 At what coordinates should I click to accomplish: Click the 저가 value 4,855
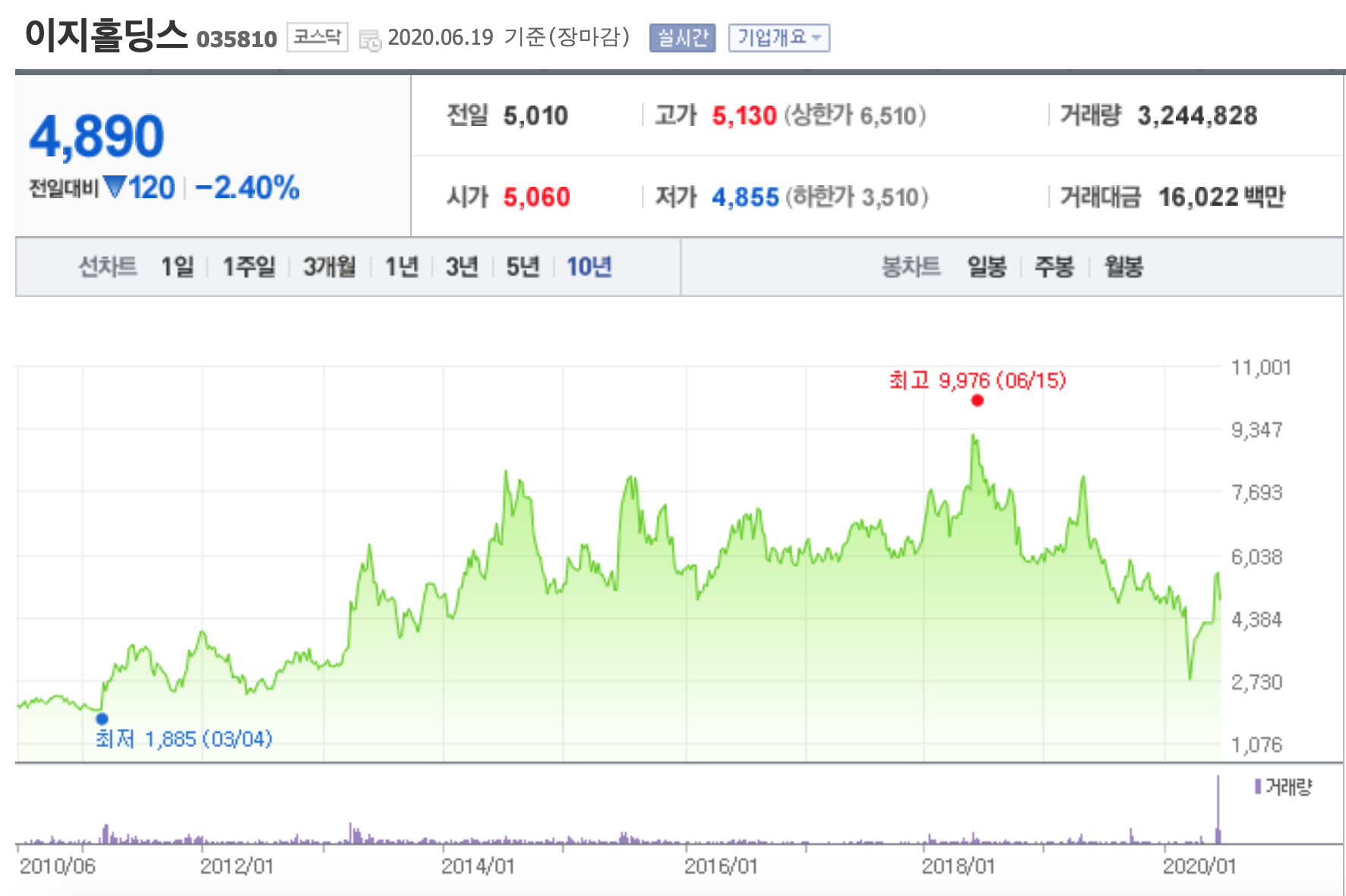pyautogui.click(x=745, y=197)
